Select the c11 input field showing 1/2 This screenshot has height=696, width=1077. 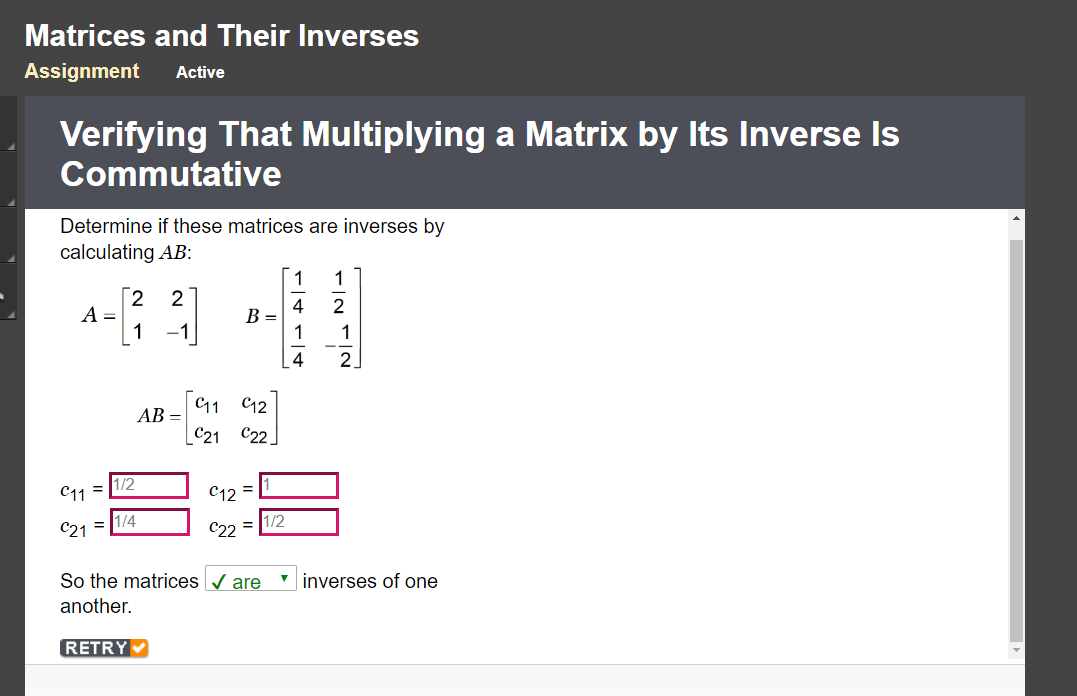coord(148,485)
